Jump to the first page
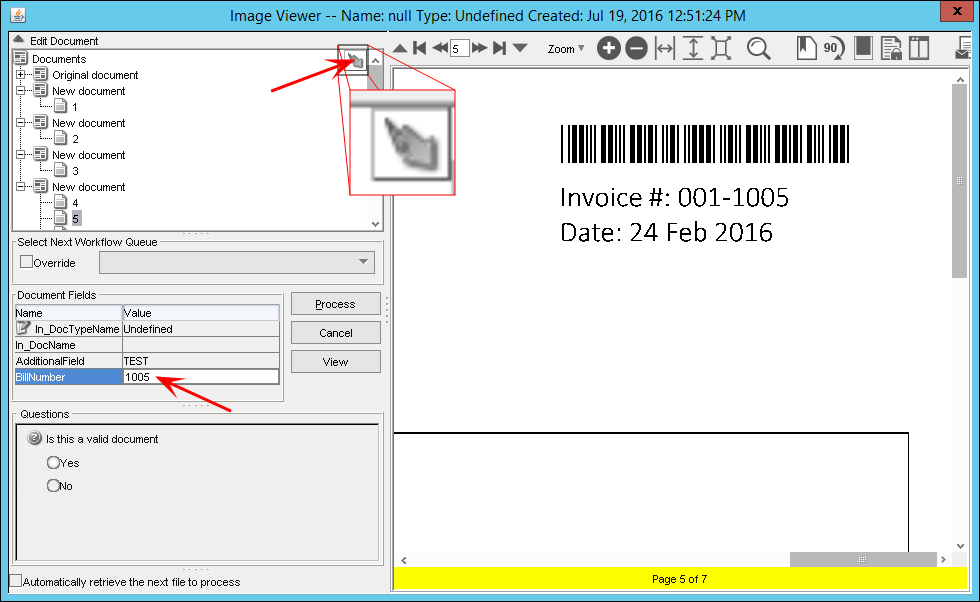Screen dimensions: 980x602 coord(419,48)
